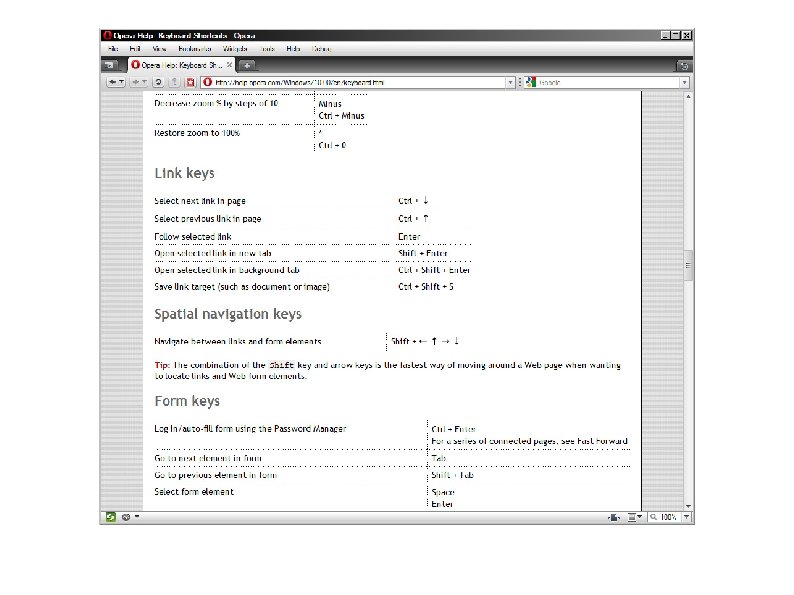Click 'Log in/auto-fill form using the Password Manager'
Viewport: 794px width, 595px height.
[x=250, y=429]
